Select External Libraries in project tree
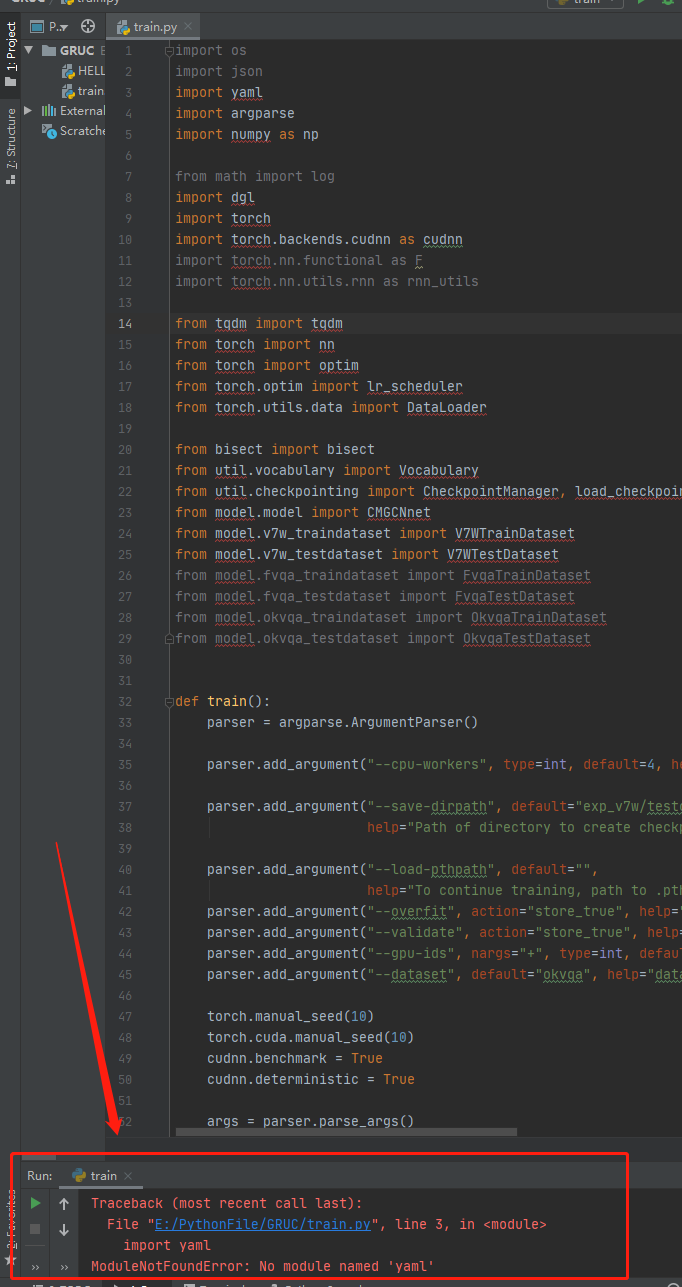Screen dimensions: 682x1287 pyautogui.click(x=73, y=111)
